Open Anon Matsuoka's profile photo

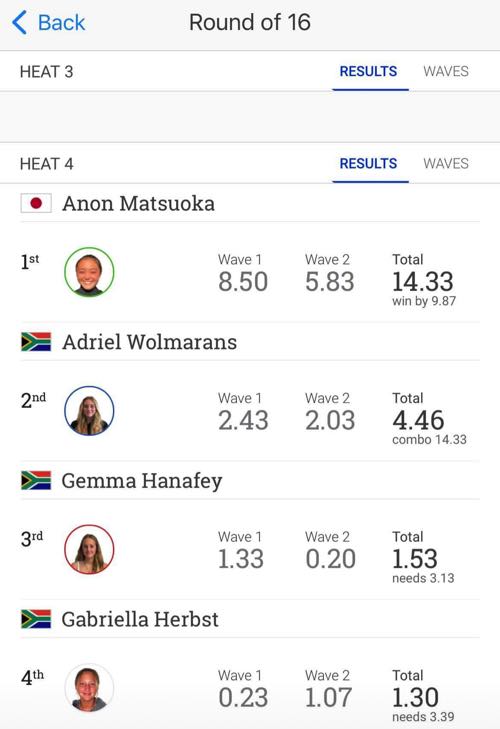tap(89, 272)
